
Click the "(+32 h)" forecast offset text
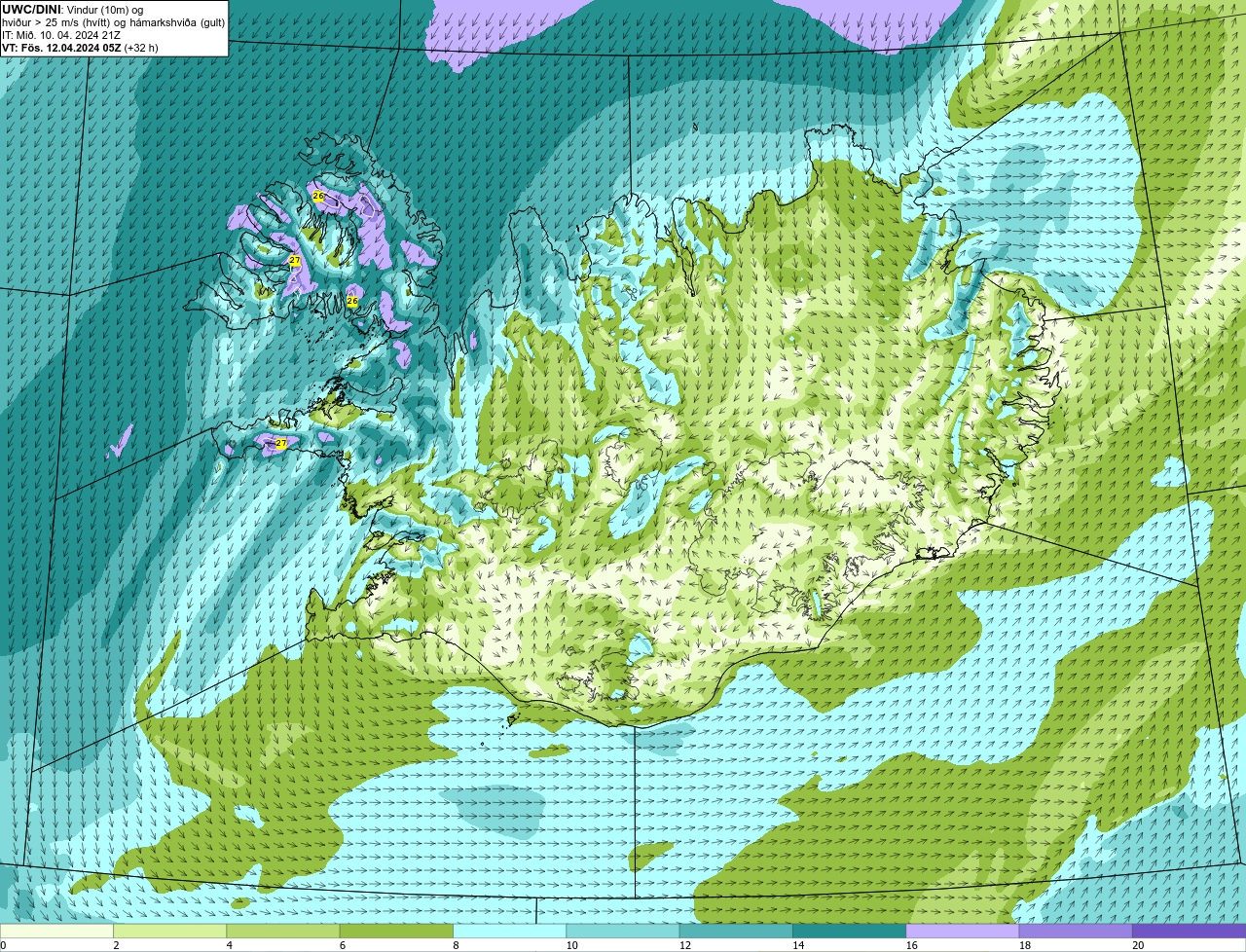(x=141, y=48)
